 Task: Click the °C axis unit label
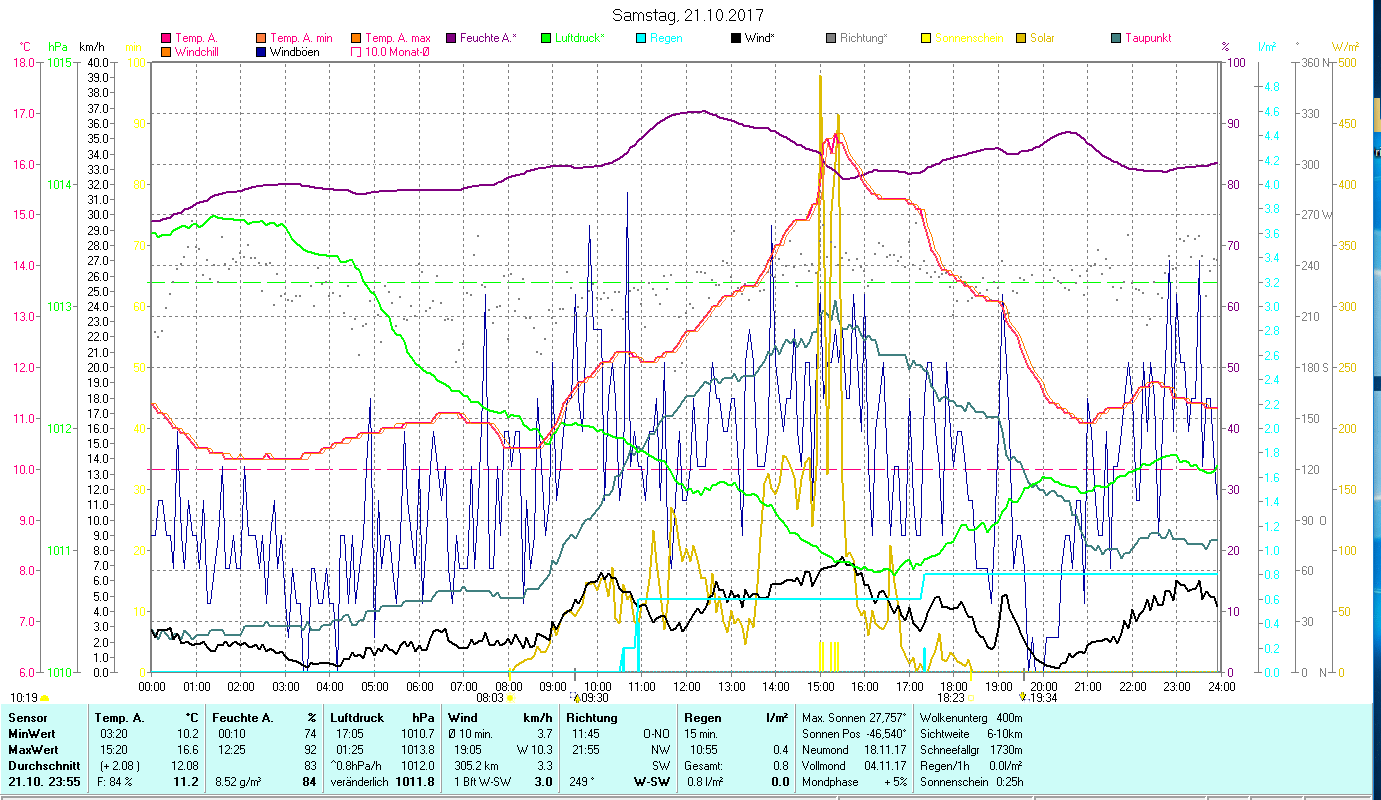(25, 47)
